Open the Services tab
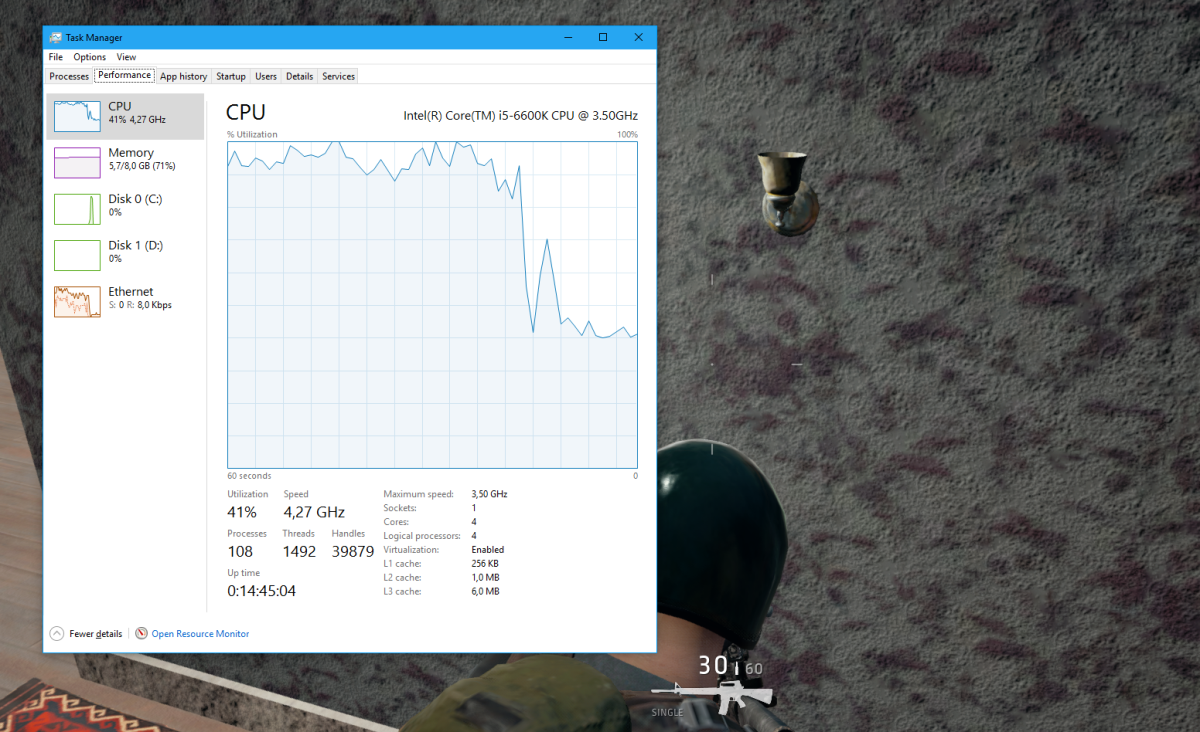The width and height of the screenshot is (1200, 732). 338,76
